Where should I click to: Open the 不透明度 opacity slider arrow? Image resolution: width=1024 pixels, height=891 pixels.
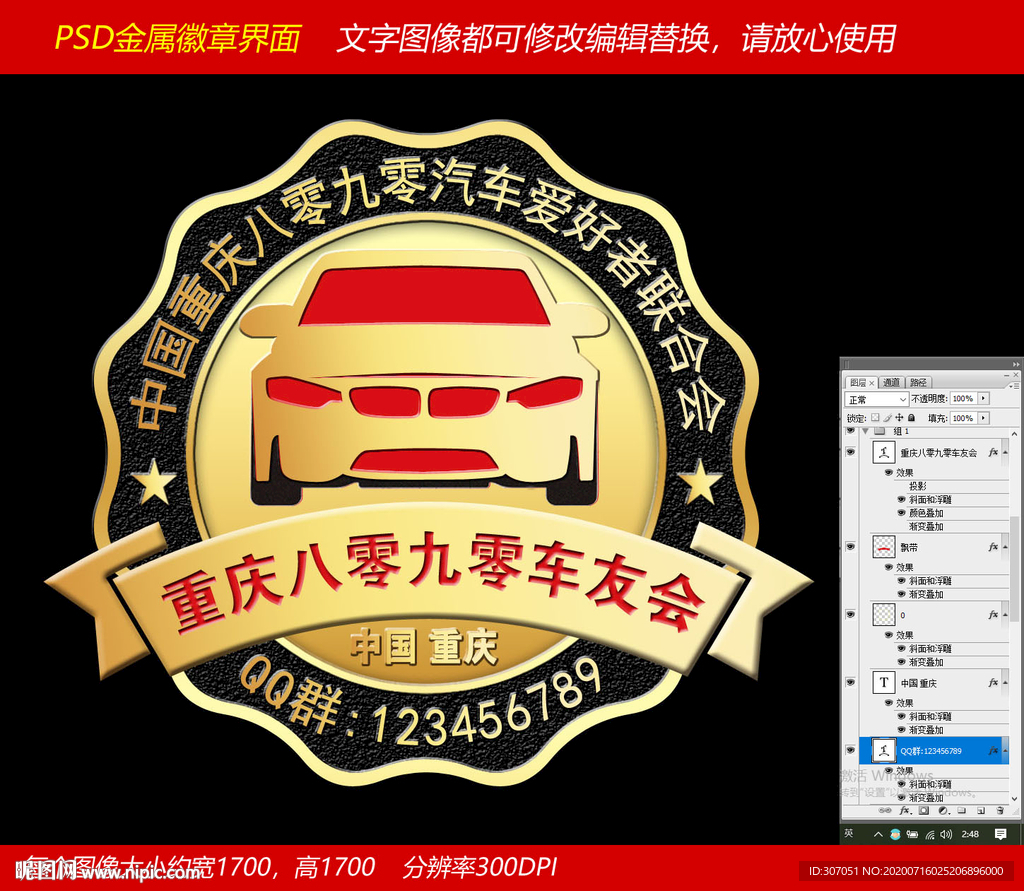(983, 398)
